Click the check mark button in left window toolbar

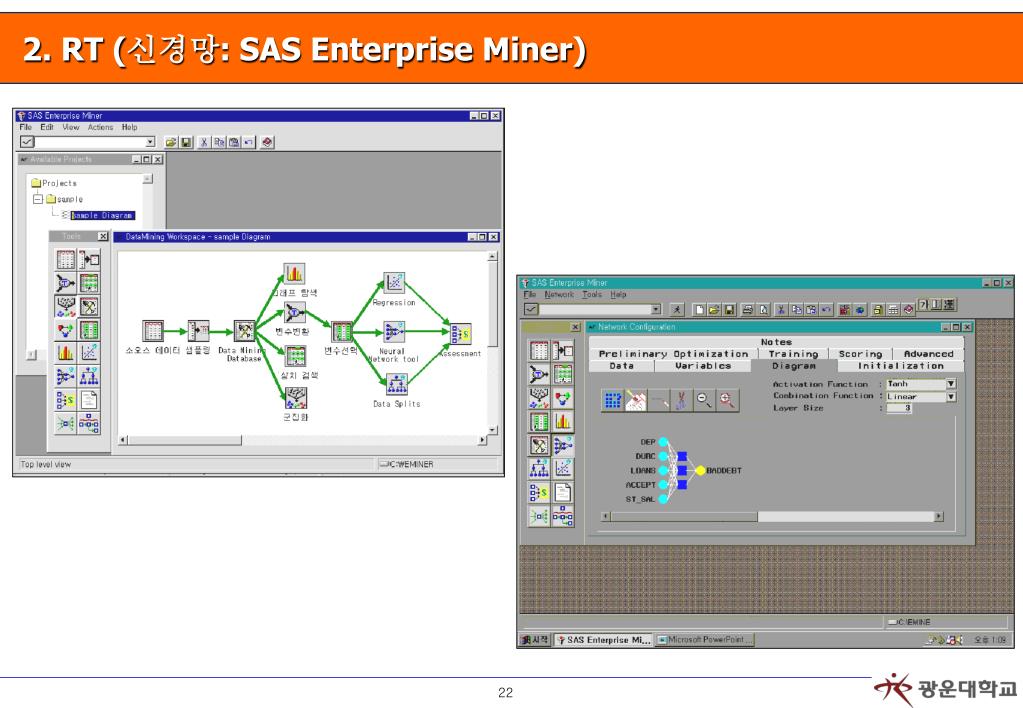click(27, 142)
